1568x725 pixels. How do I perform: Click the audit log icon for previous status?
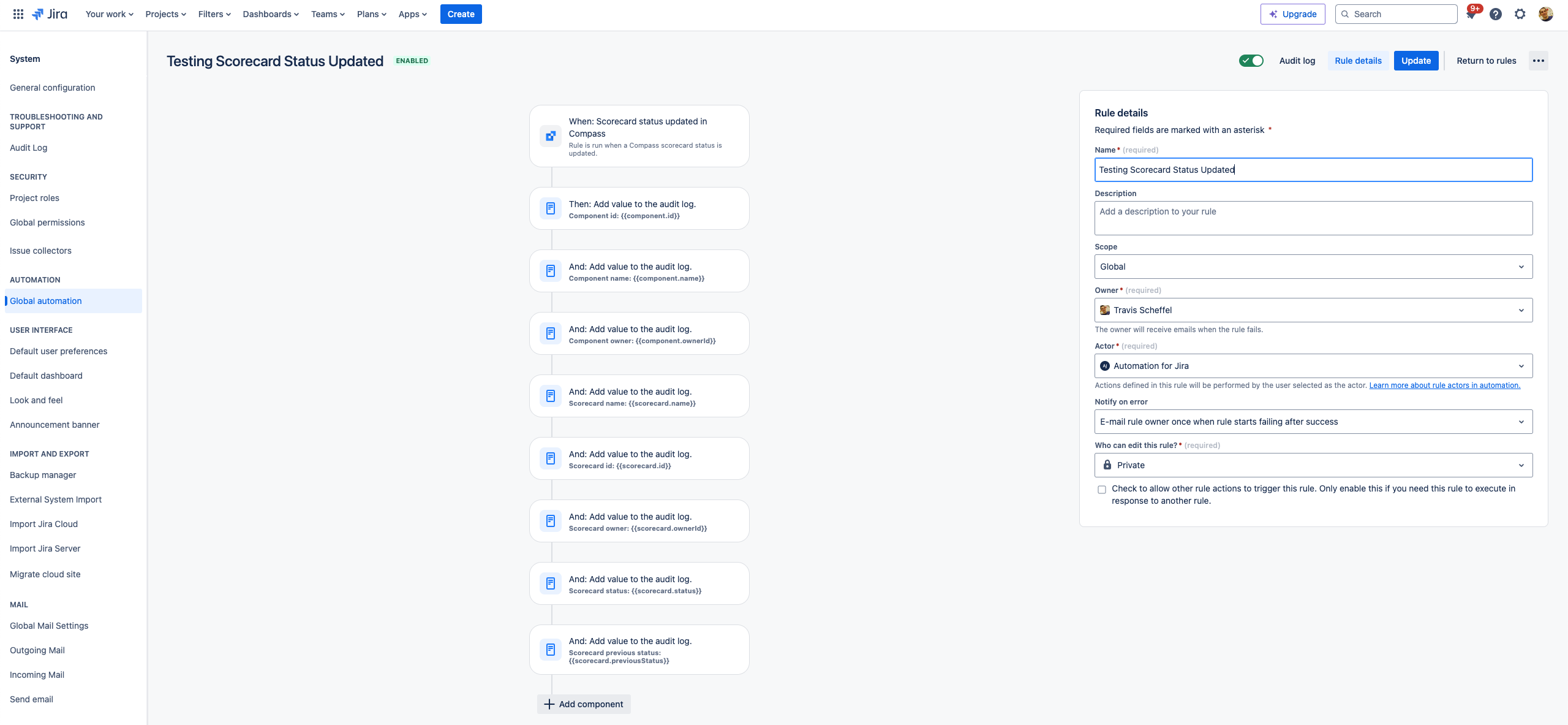pyautogui.click(x=551, y=650)
